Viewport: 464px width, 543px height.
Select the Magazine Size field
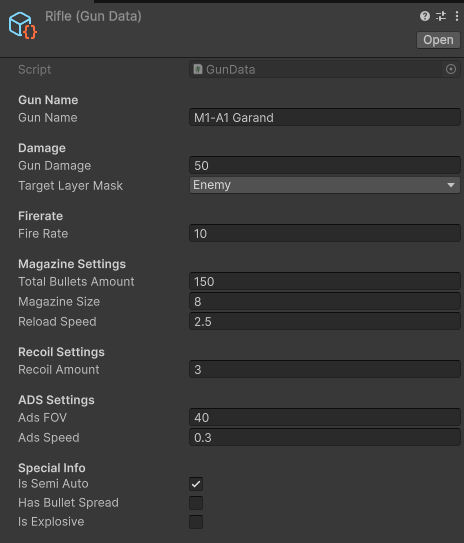pyautogui.click(x=324, y=301)
